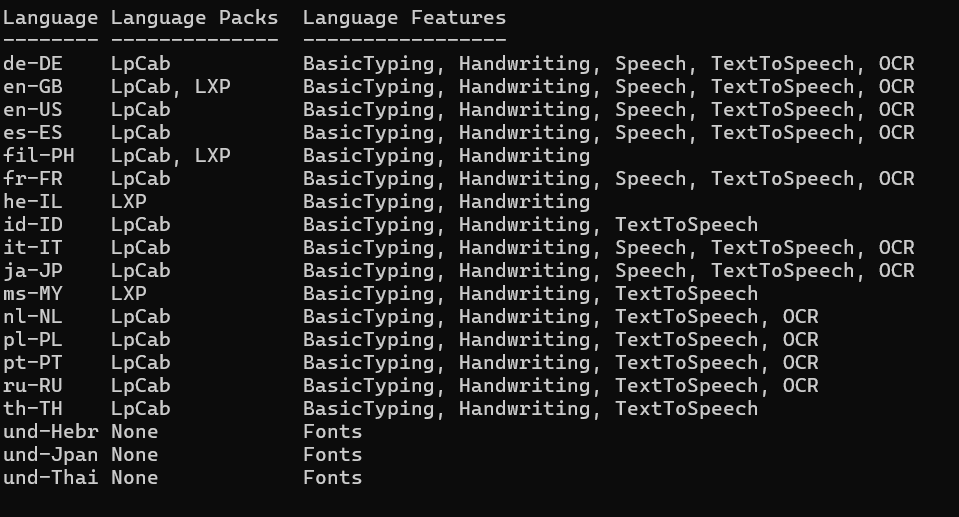The height and width of the screenshot is (517, 959).
Task: Click TextToSpeech in the th-TH row
Action: 686,409
